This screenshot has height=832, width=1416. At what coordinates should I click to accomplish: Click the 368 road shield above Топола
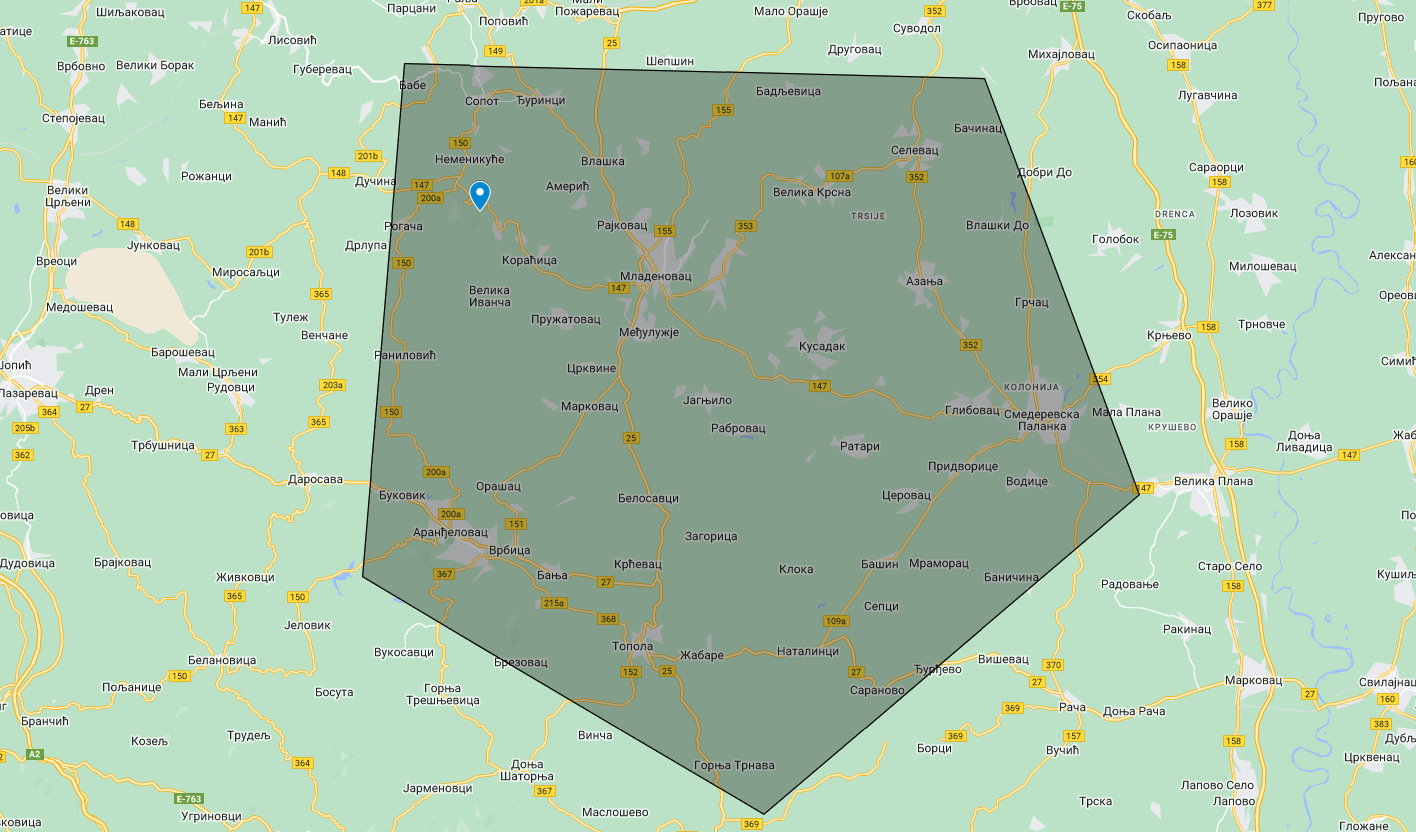[608, 619]
